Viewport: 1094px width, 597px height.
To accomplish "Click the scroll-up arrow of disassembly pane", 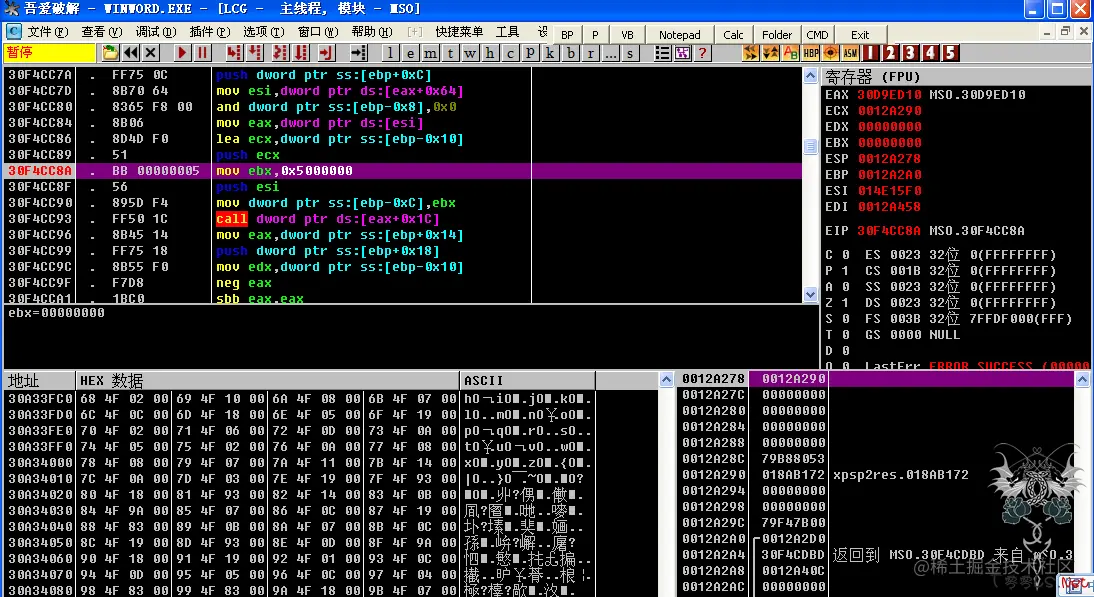I will click(810, 75).
